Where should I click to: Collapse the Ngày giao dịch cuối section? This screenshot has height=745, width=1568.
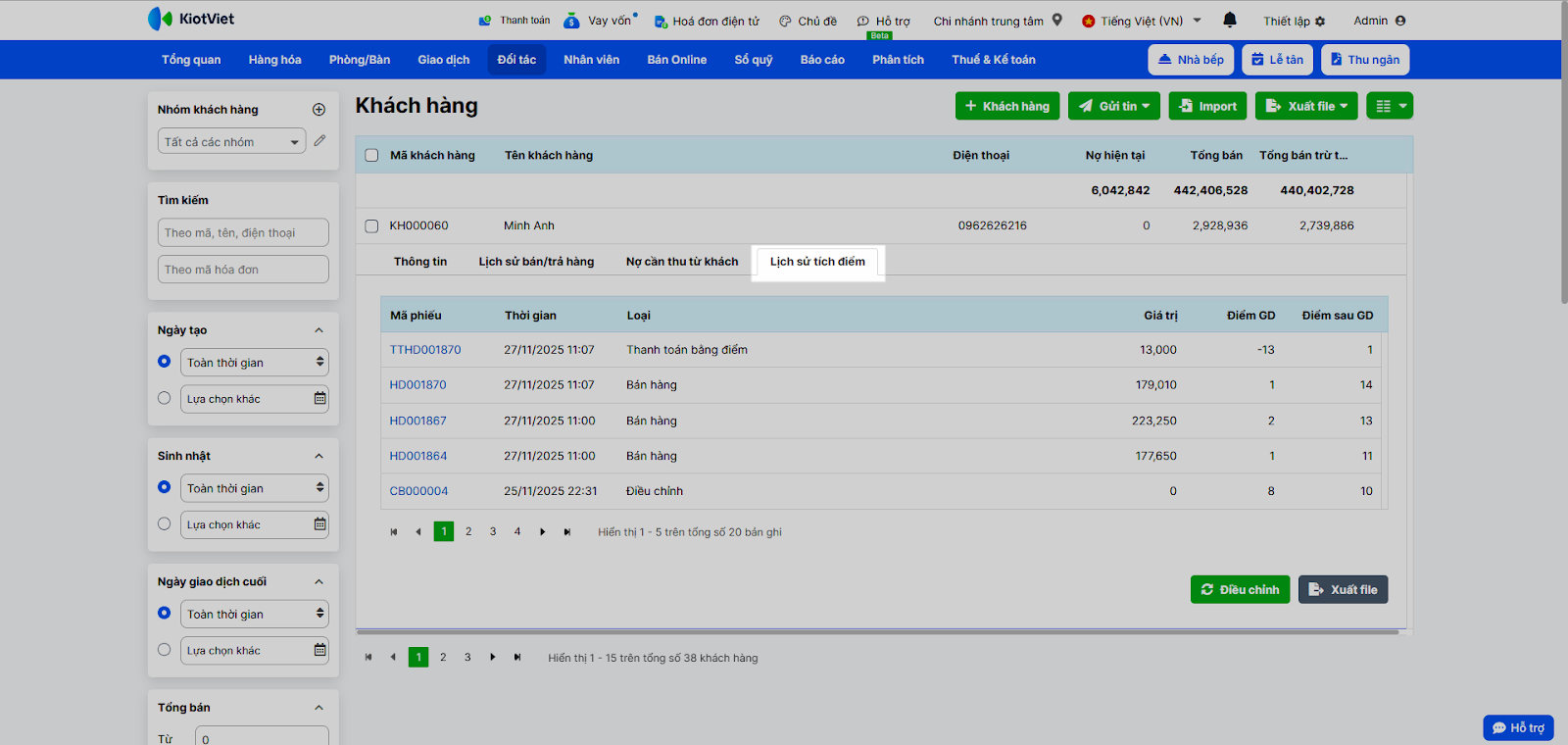(318, 582)
